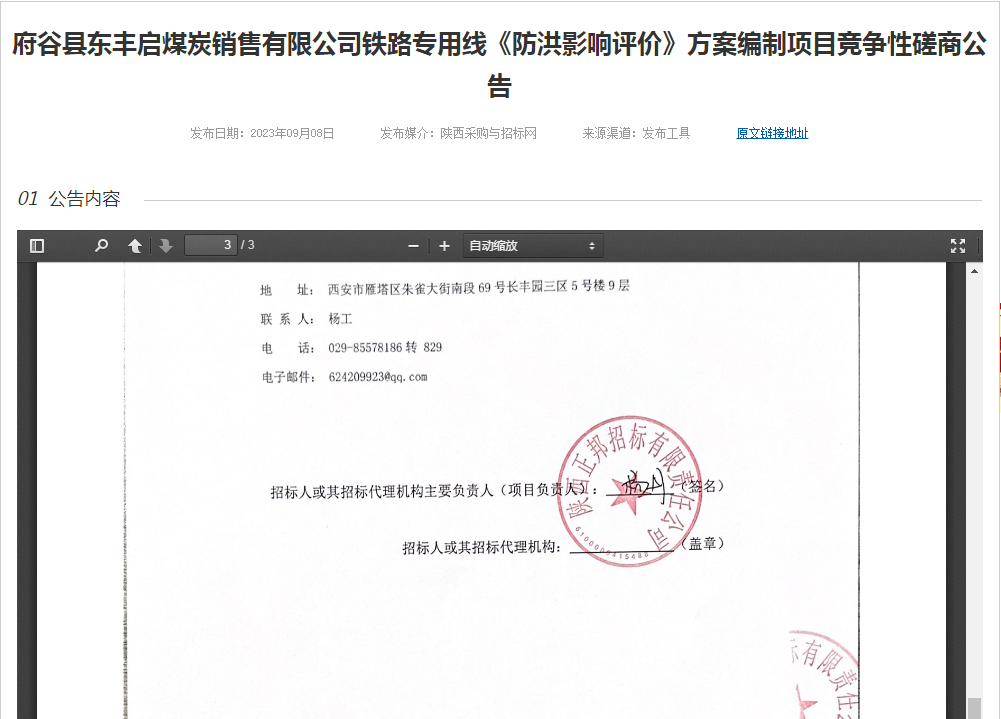Click the contact name 杨工

pos(340,319)
